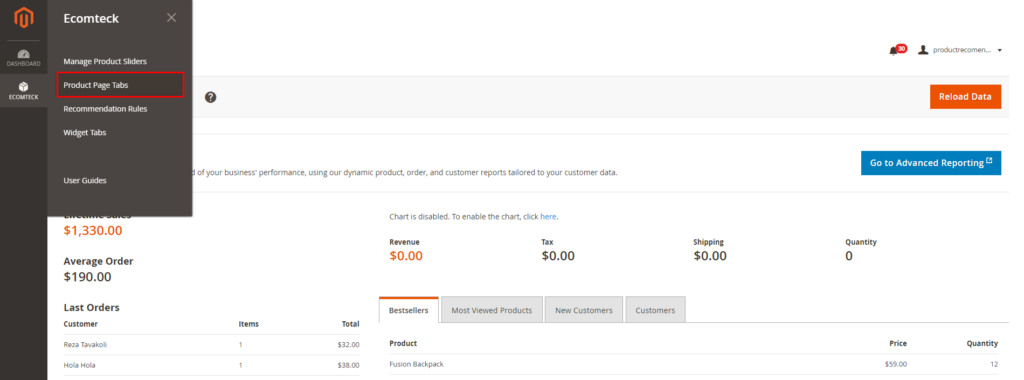Click the $1,330.00 lifetime sales value

[x=93, y=230]
